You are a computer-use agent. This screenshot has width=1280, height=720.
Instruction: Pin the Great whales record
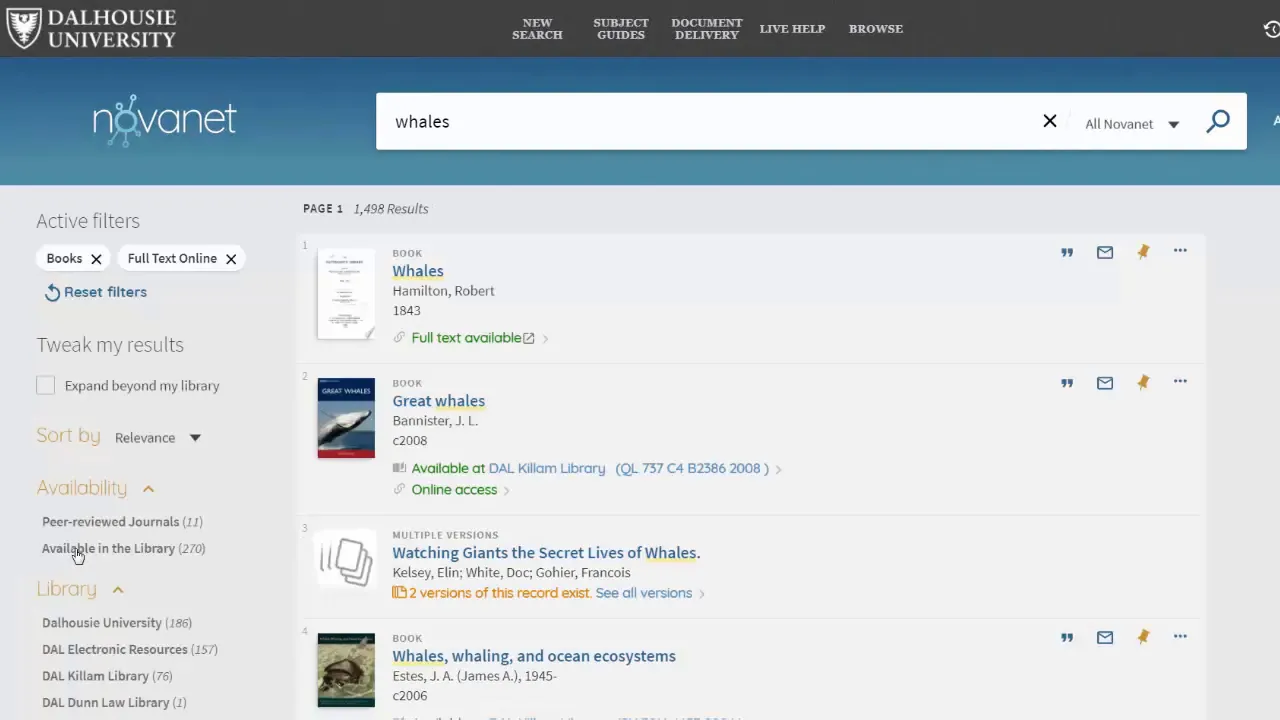click(1143, 382)
